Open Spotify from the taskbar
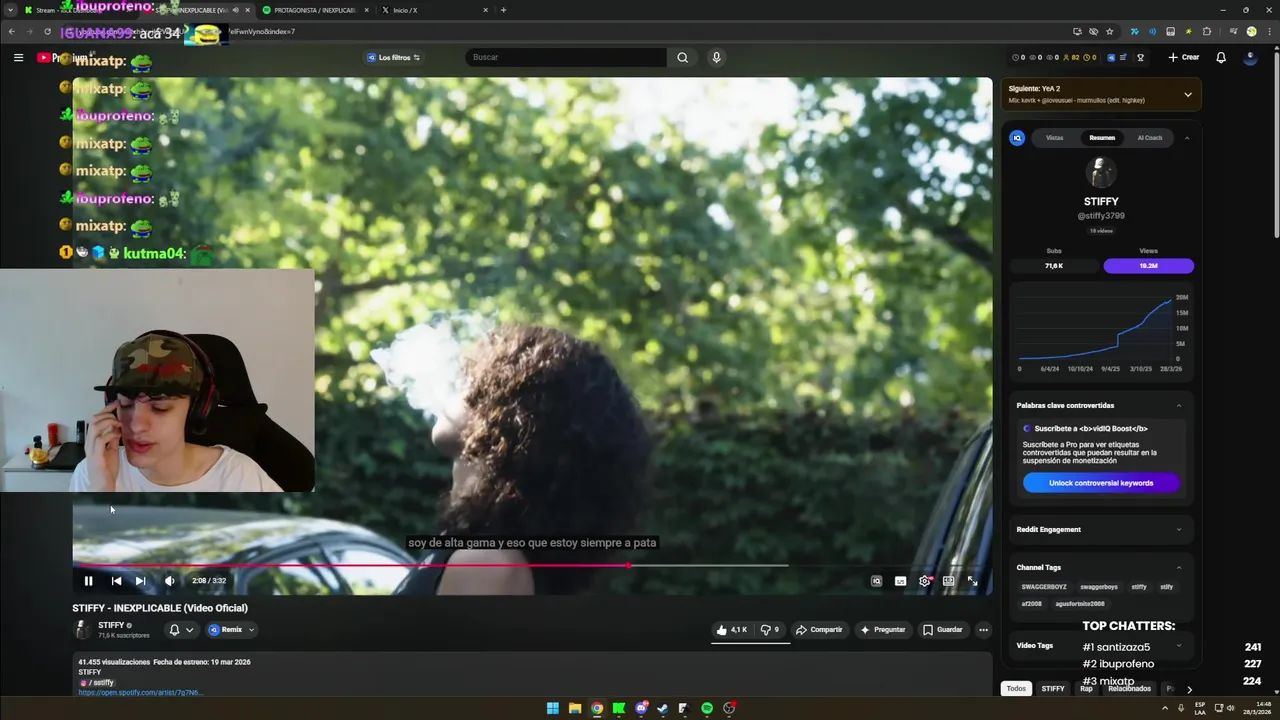1280x720 pixels. 707,708
